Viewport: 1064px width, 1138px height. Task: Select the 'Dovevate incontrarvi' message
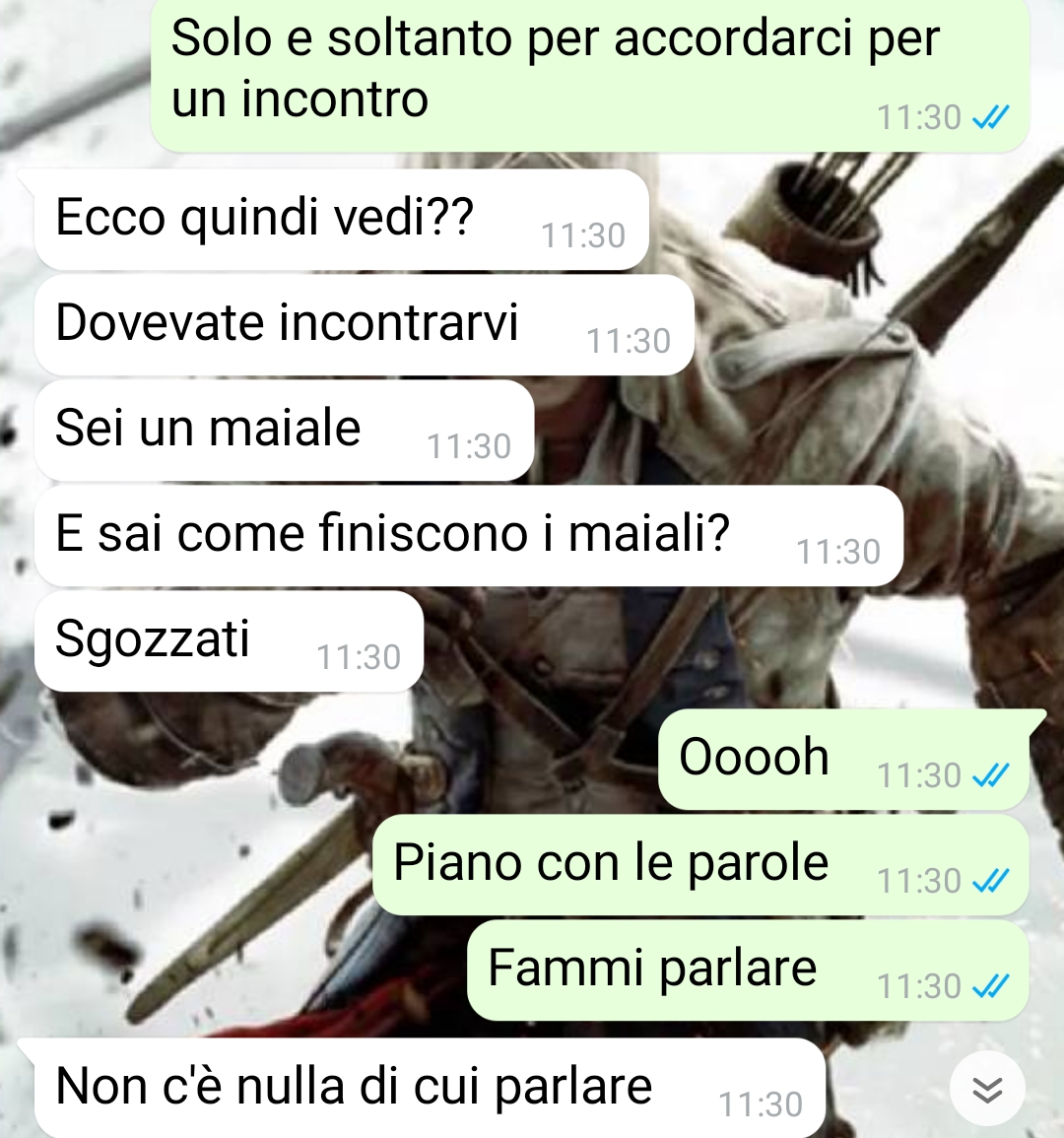pyautogui.click(x=364, y=325)
